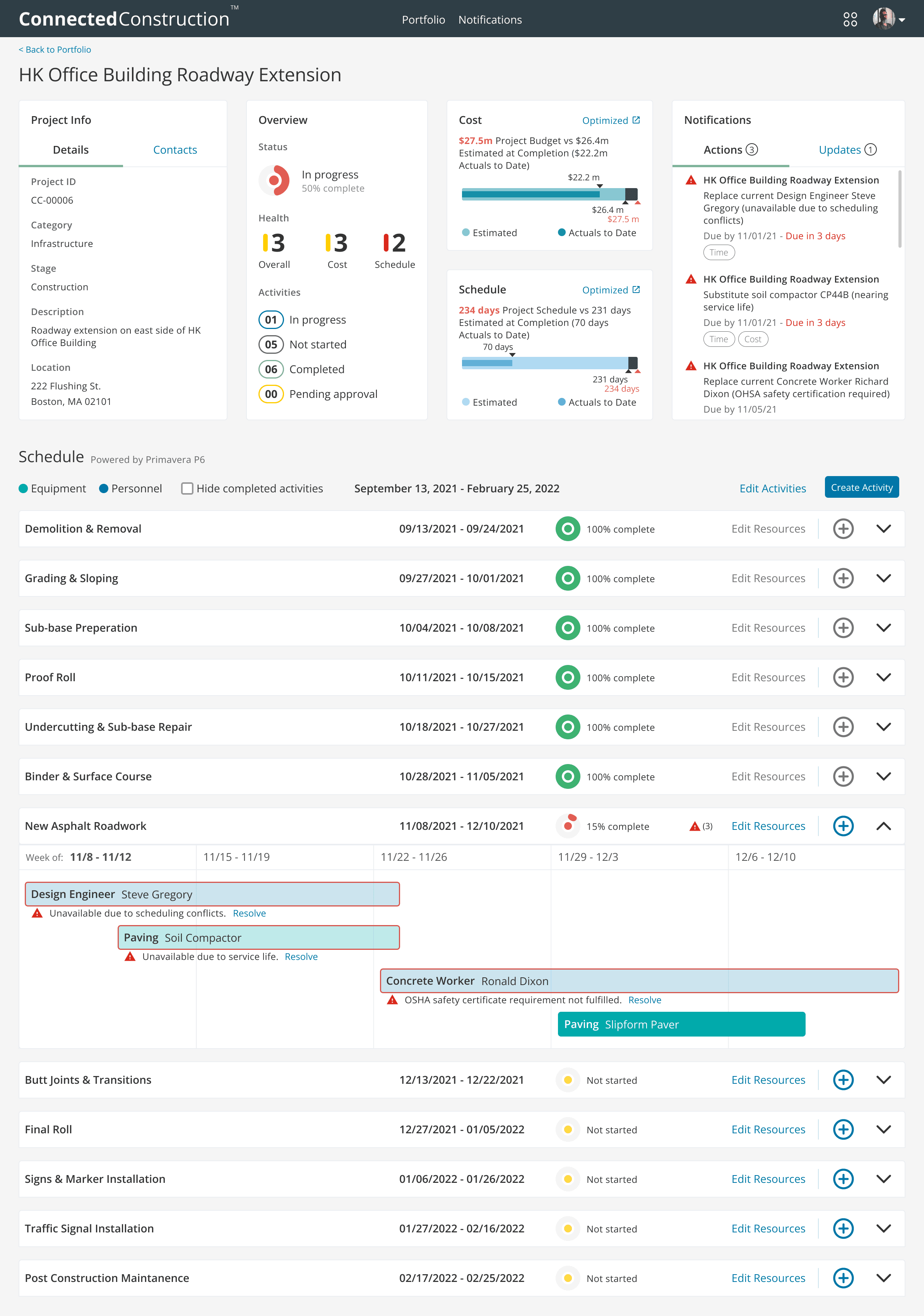Toggle the Personnel legend filter
This screenshot has width=924, height=1316.
[131, 488]
